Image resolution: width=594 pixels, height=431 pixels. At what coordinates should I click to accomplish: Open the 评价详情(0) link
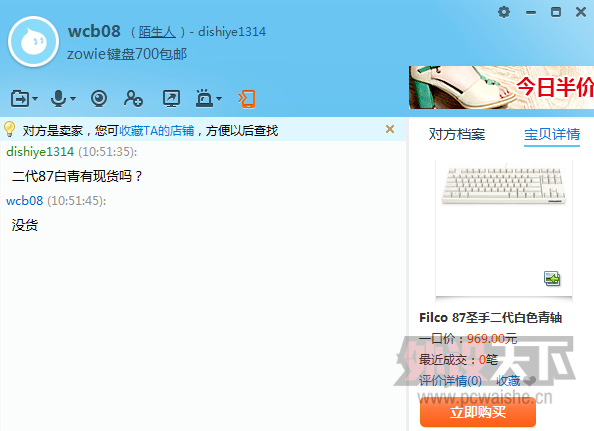tap(450, 380)
